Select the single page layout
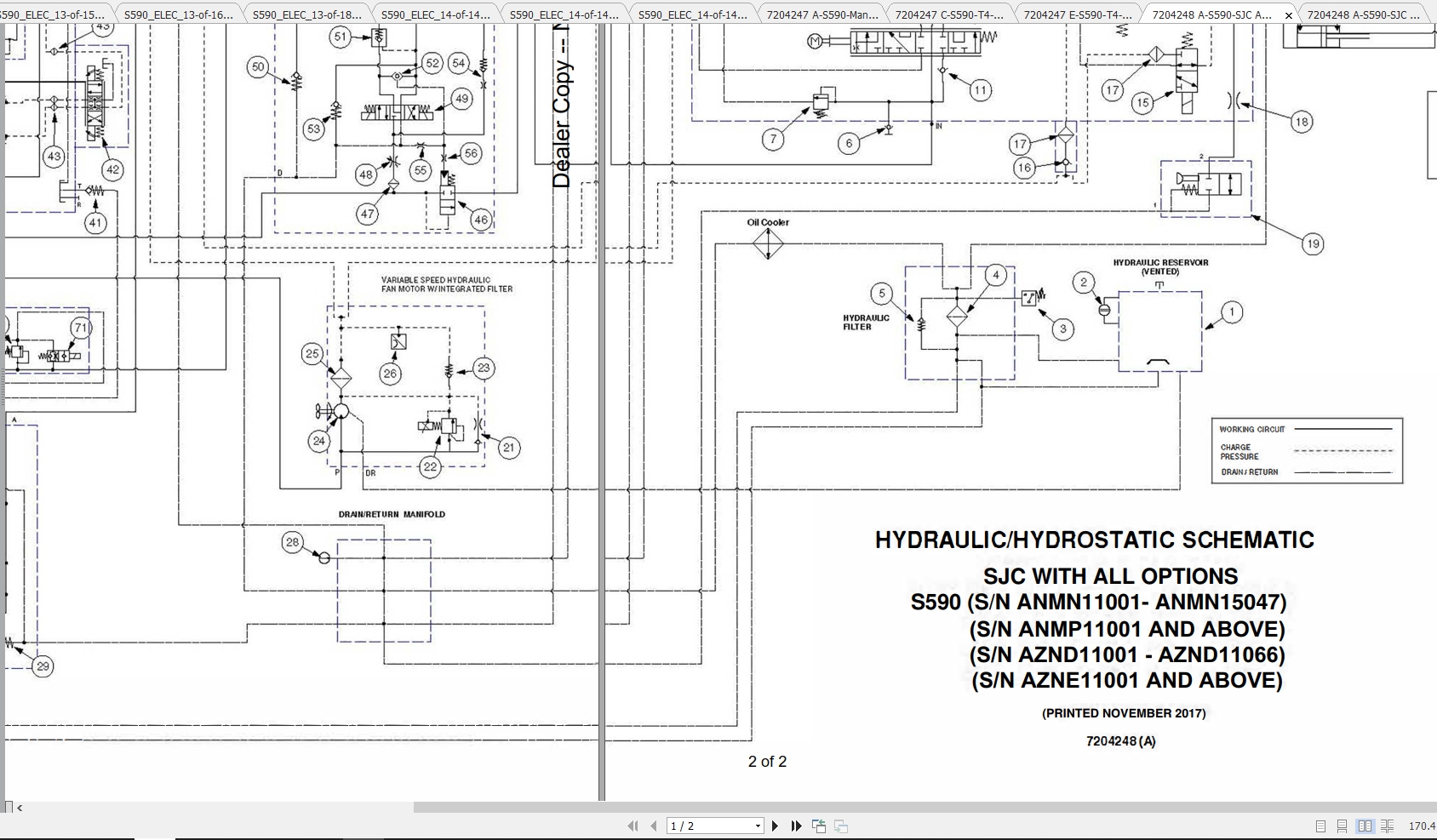Image resolution: width=1437 pixels, height=840 pixels. coord(1320,826)
